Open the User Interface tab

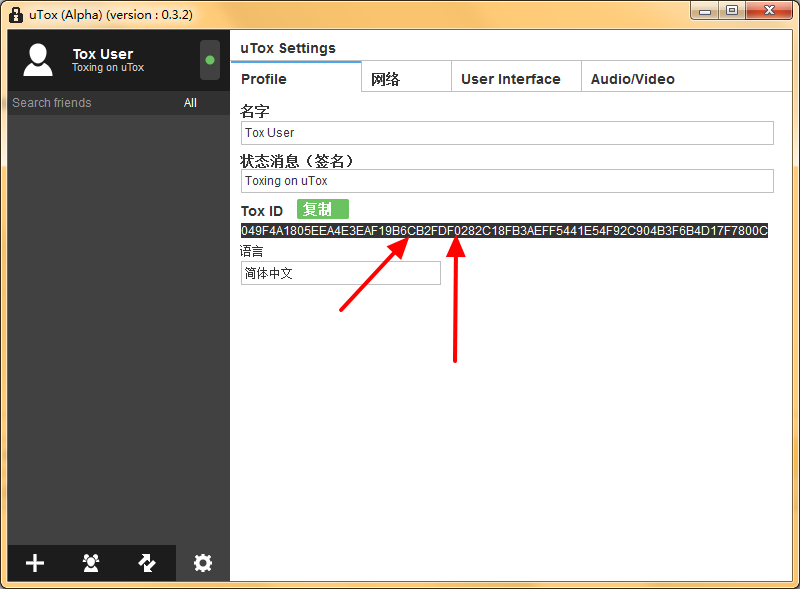[x=516, y=77]
